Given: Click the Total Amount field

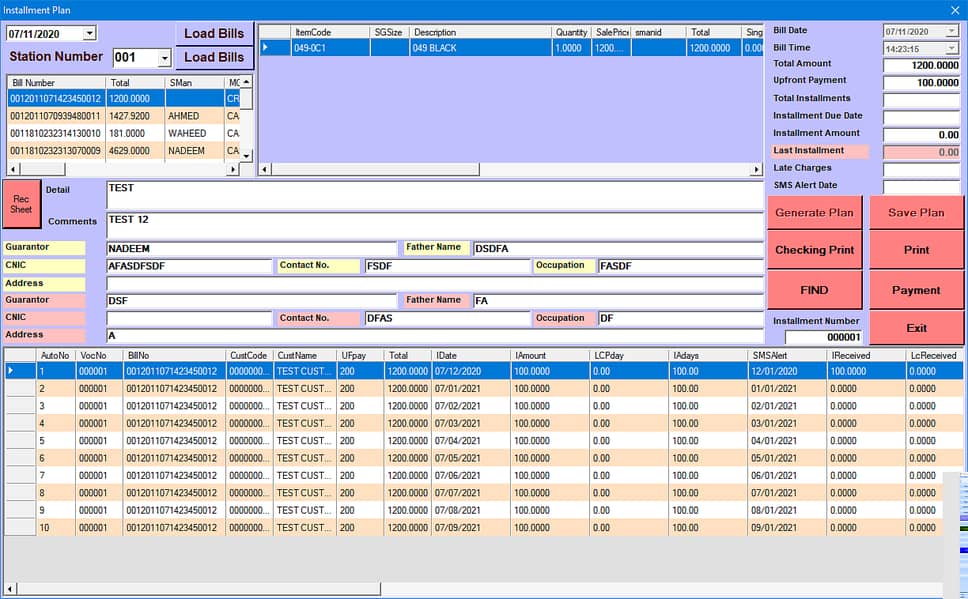Looking at the screenshot, I should [x=922, y=65].
